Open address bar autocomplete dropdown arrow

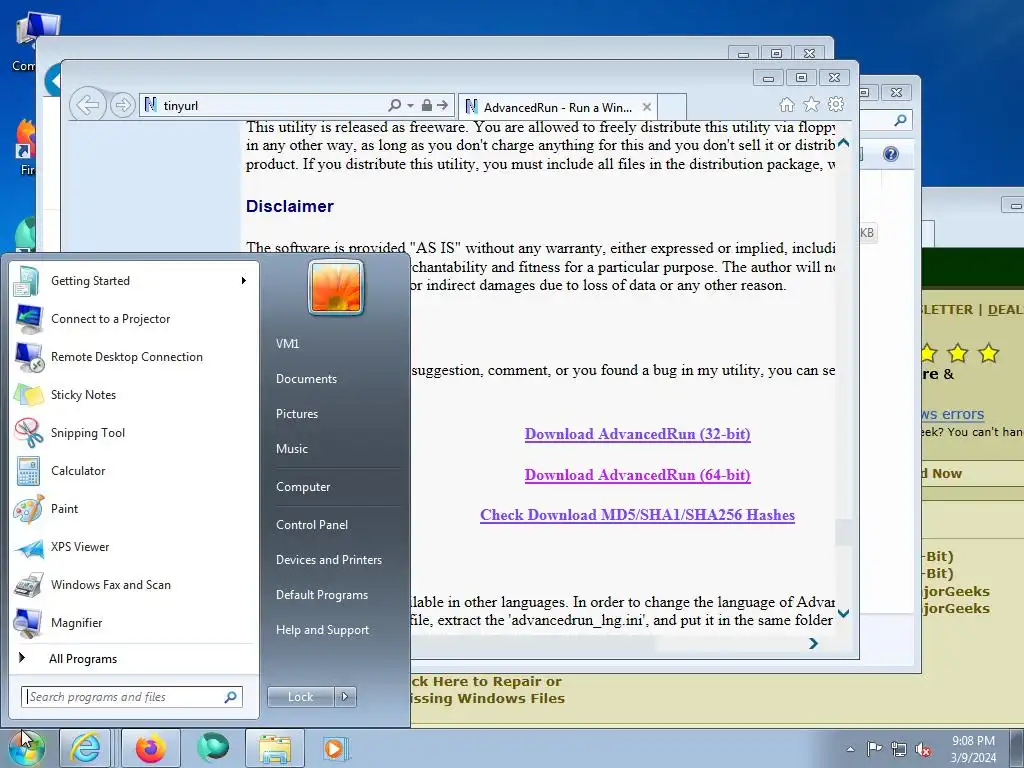coord(410,105)
